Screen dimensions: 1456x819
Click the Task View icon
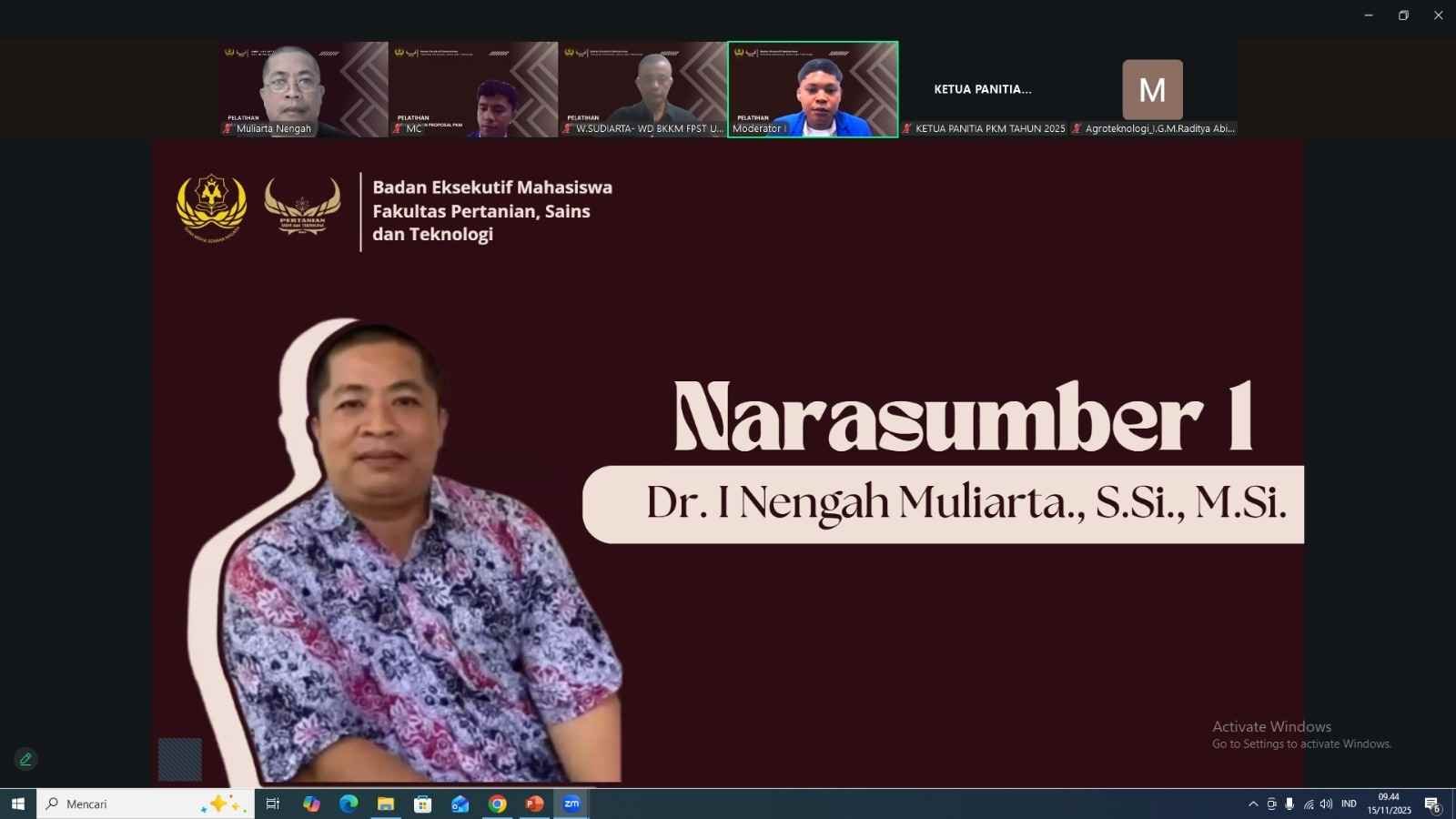click(272, 804)
